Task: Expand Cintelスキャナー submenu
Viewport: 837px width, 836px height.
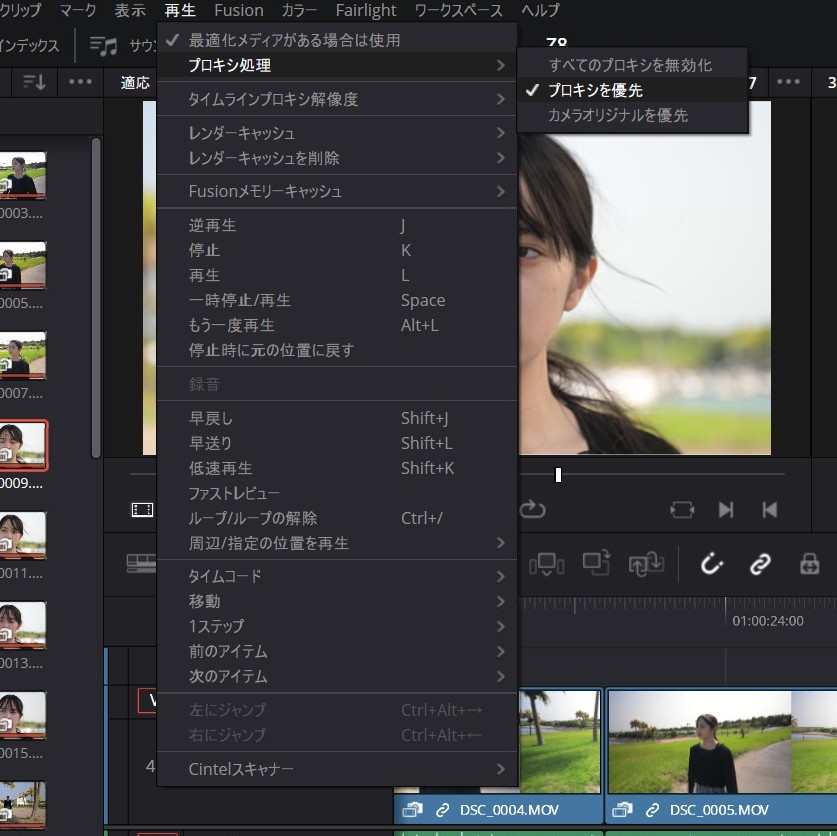Action: coord(337,769)
